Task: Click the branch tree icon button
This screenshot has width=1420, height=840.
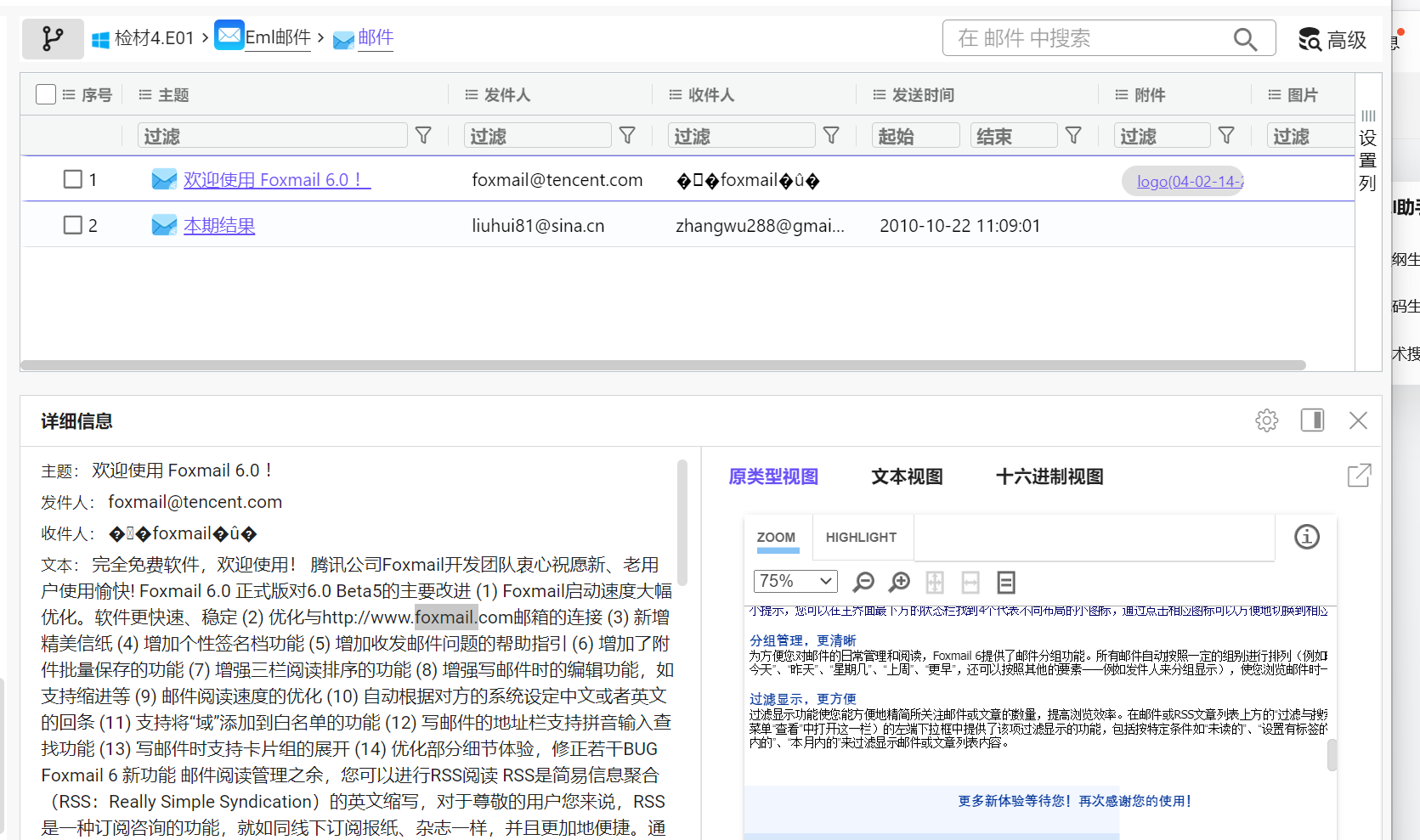Action: pyautogui.click(x=53, y=38)
